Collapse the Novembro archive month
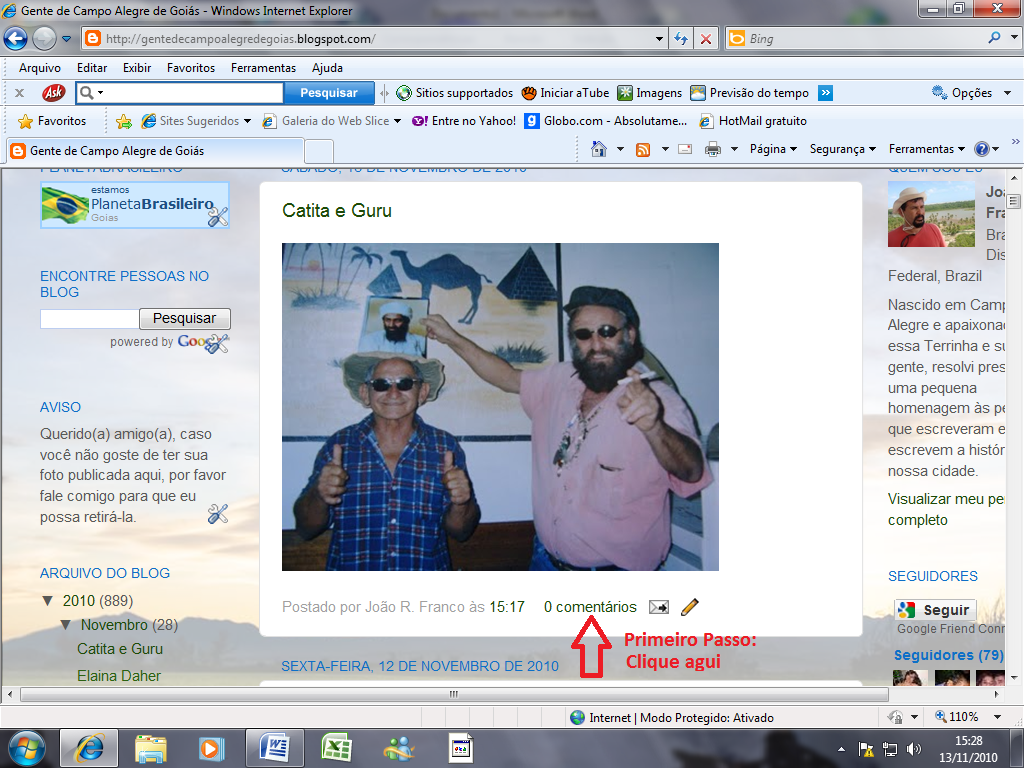Screen dimensions: 1024x768 tap(66, 625)
